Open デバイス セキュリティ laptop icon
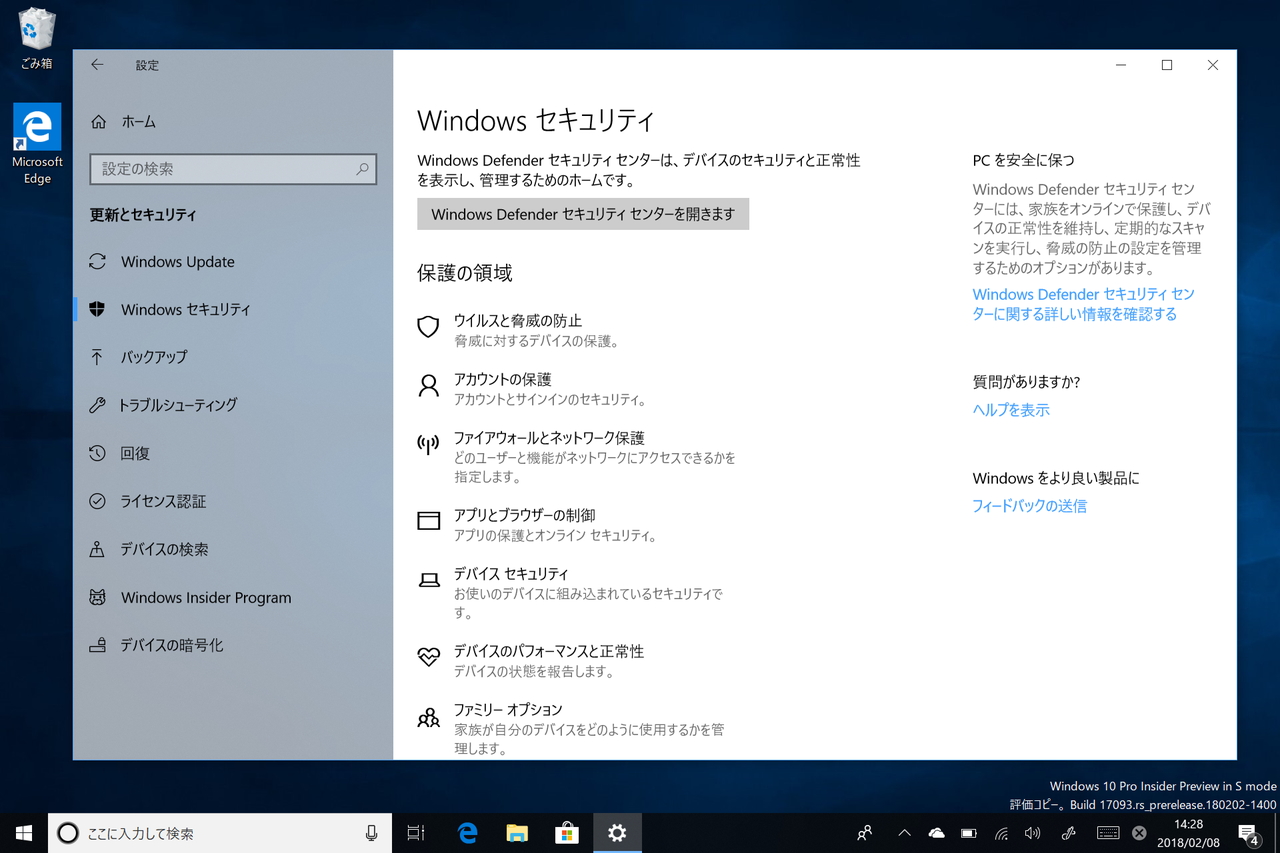The image size is (1280, 853). pyautogui.click(x=428, y=580)
